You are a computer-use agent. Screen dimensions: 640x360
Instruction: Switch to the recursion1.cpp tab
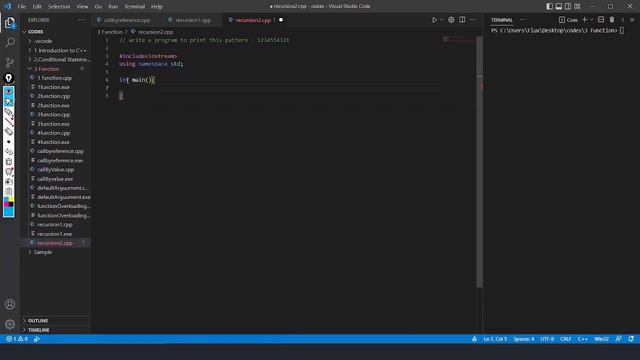point(192,20)
